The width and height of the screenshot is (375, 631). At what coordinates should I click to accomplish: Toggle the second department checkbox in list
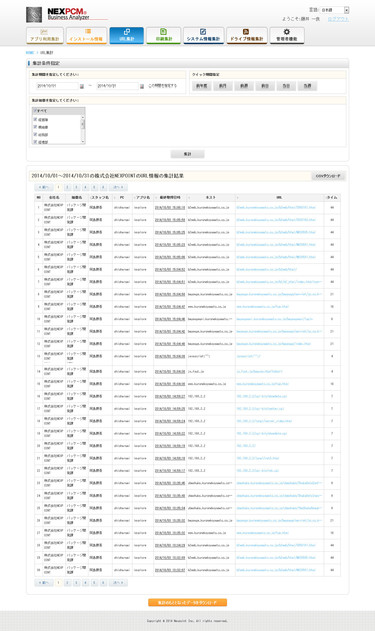(35, 127)
